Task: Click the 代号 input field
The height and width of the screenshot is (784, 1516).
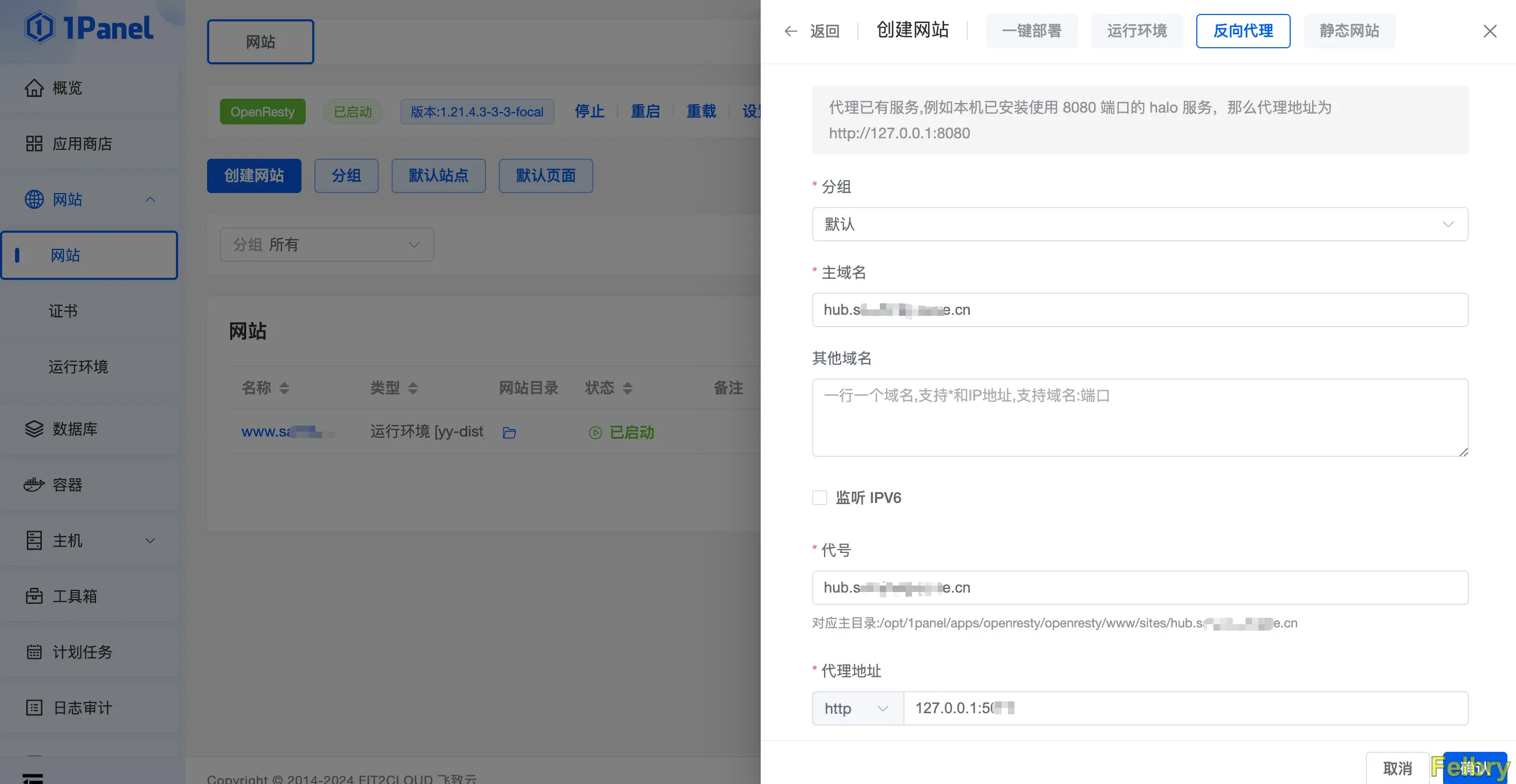Action: [1140, 588]
